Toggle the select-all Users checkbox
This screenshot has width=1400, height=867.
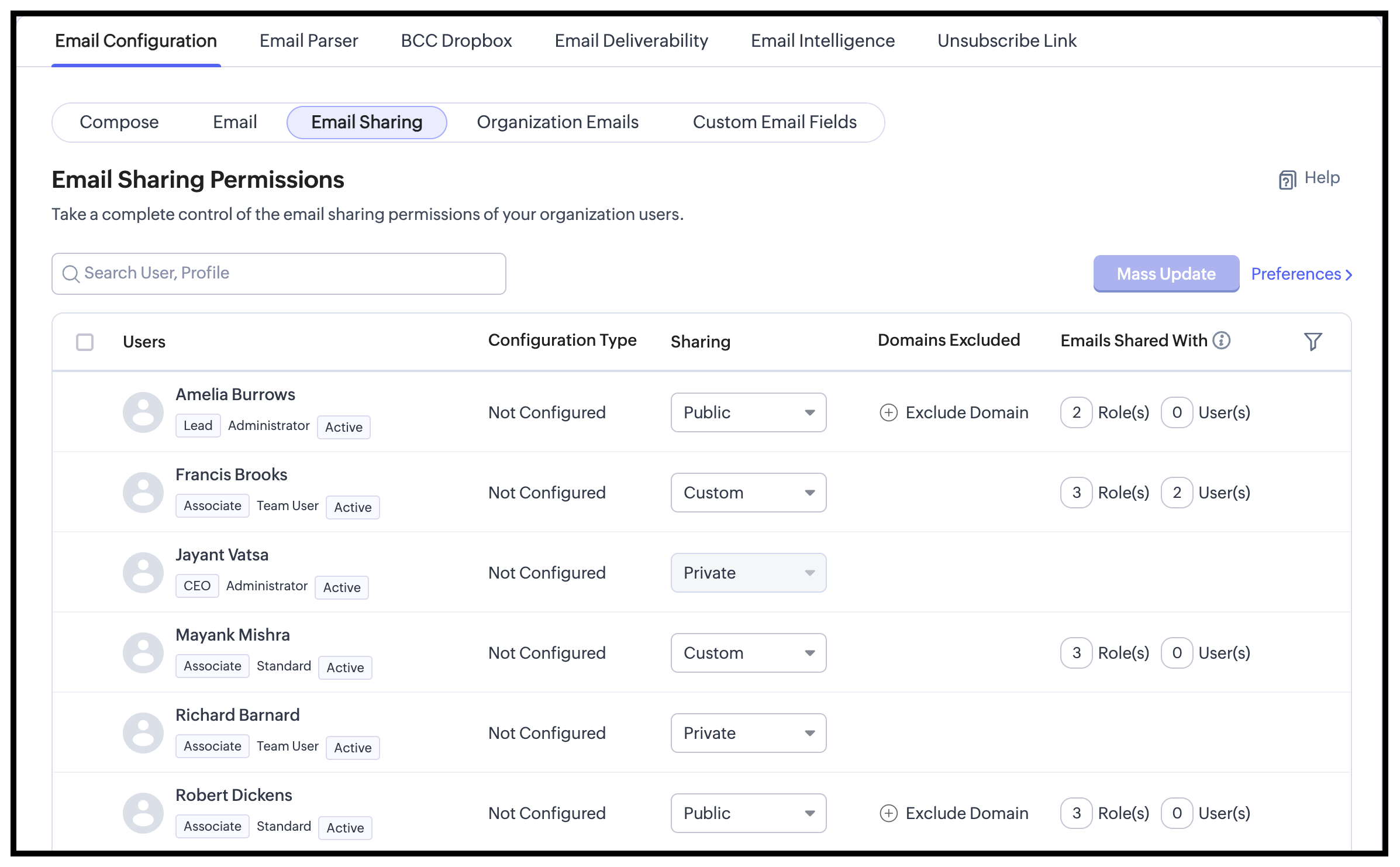tap(85, 342)
